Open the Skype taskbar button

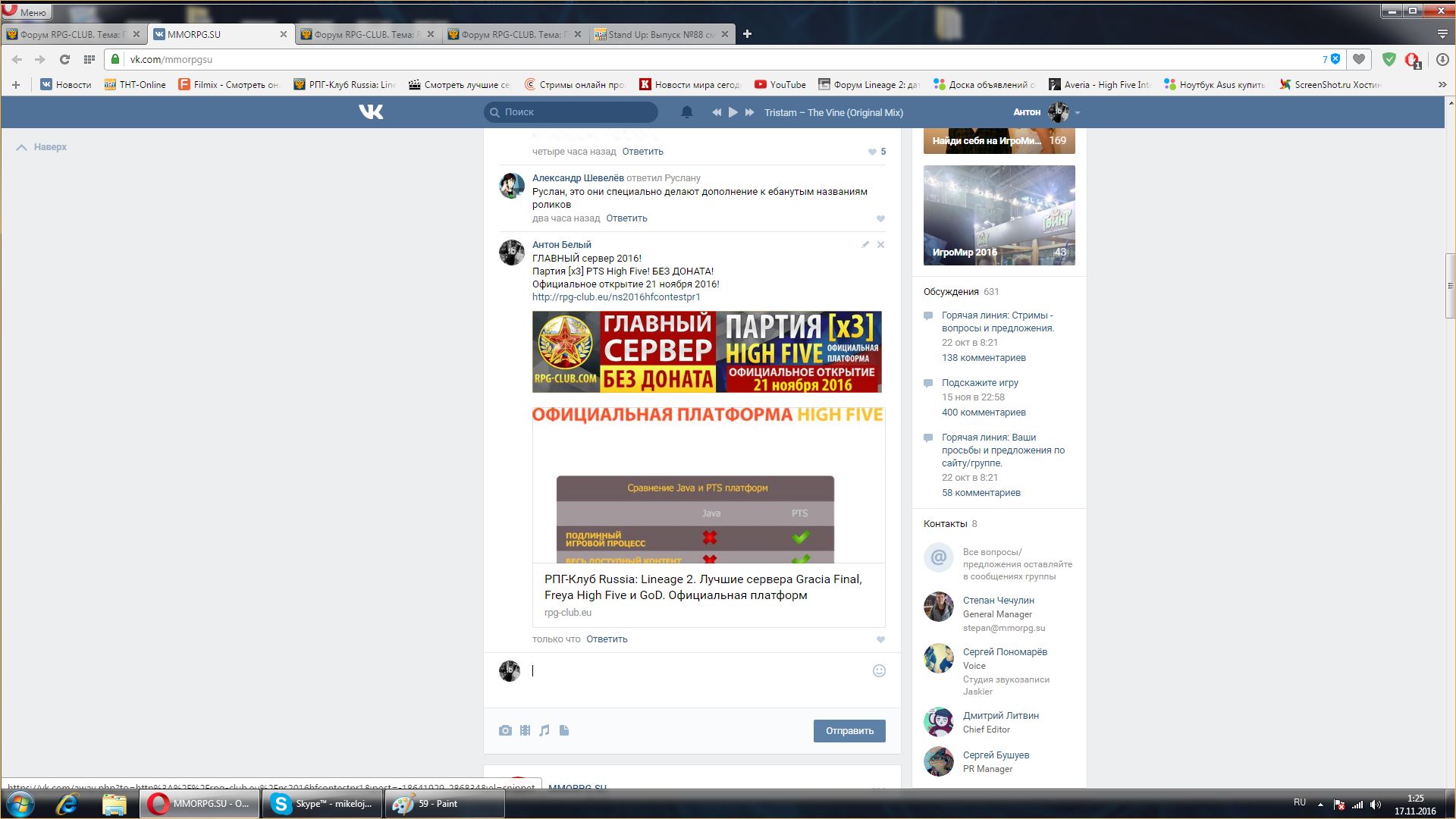point(323,804)
